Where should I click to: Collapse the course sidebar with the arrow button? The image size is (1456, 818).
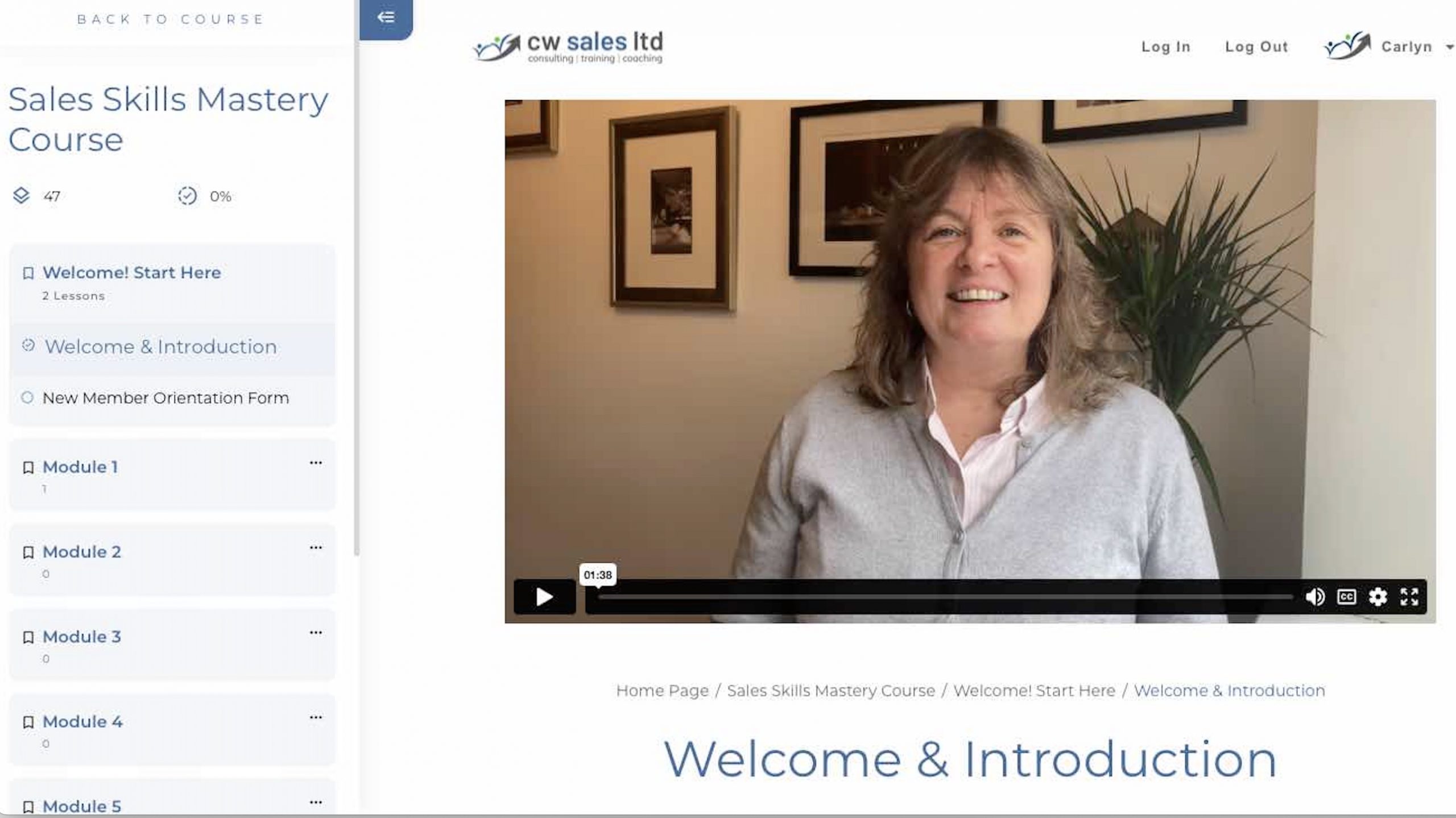(x=386, y=18)
